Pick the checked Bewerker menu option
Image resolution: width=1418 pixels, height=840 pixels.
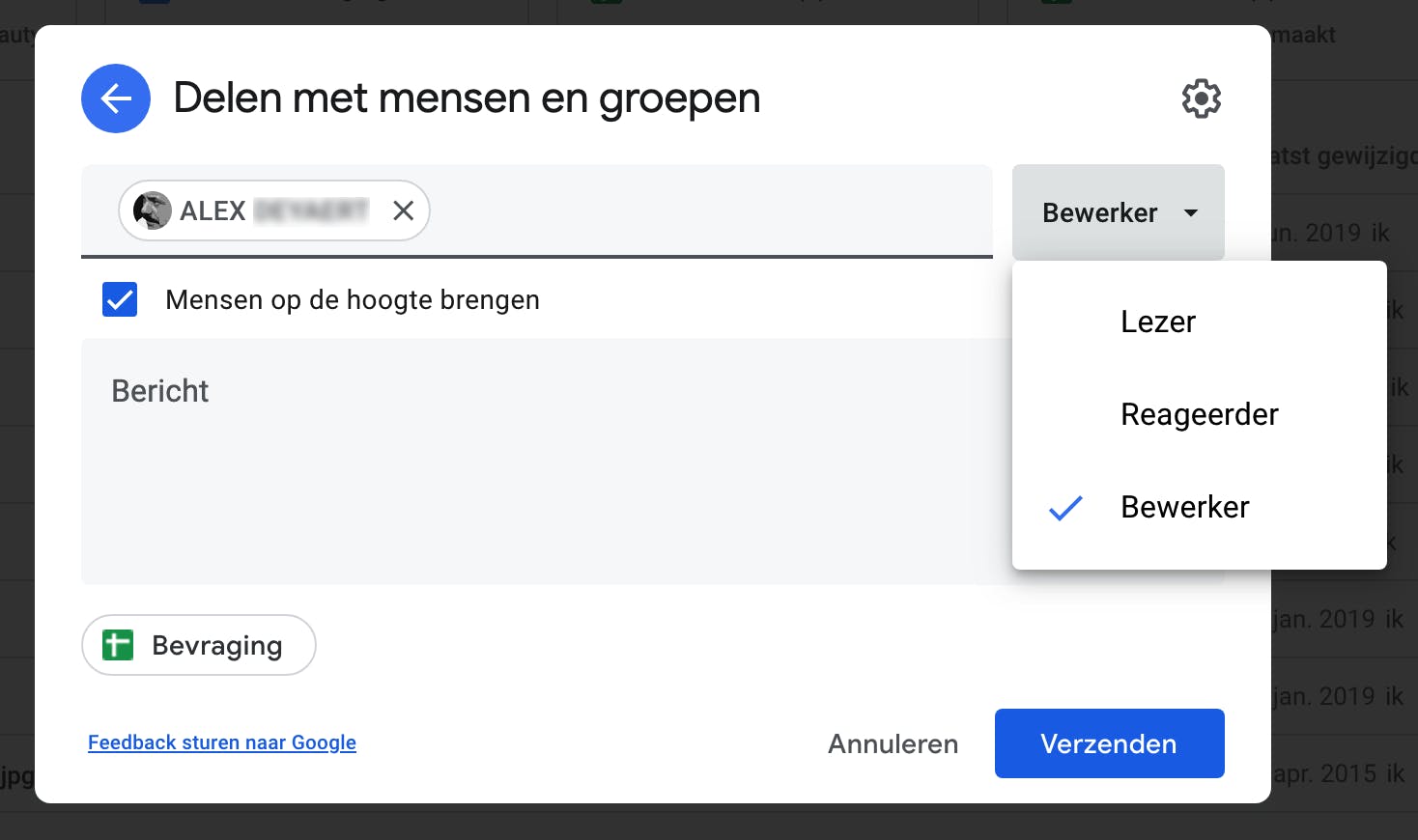point(1185,507)
